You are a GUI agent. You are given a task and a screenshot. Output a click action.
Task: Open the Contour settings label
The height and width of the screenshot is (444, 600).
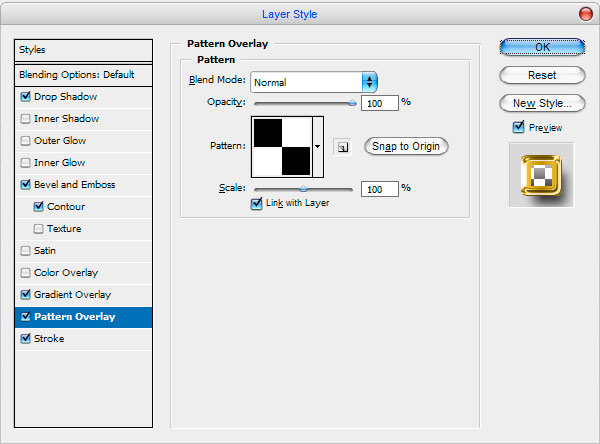point(66,207)
